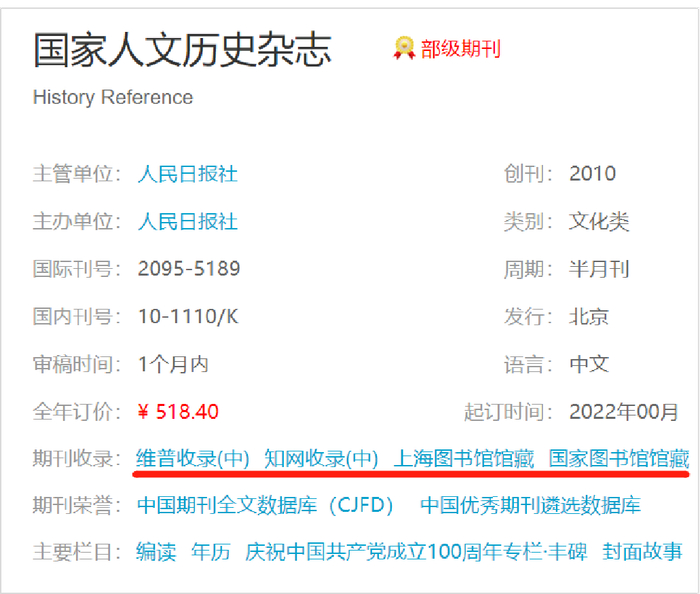Click the subtitle History Reference
700x594 pixels.
tap(113, 97)
